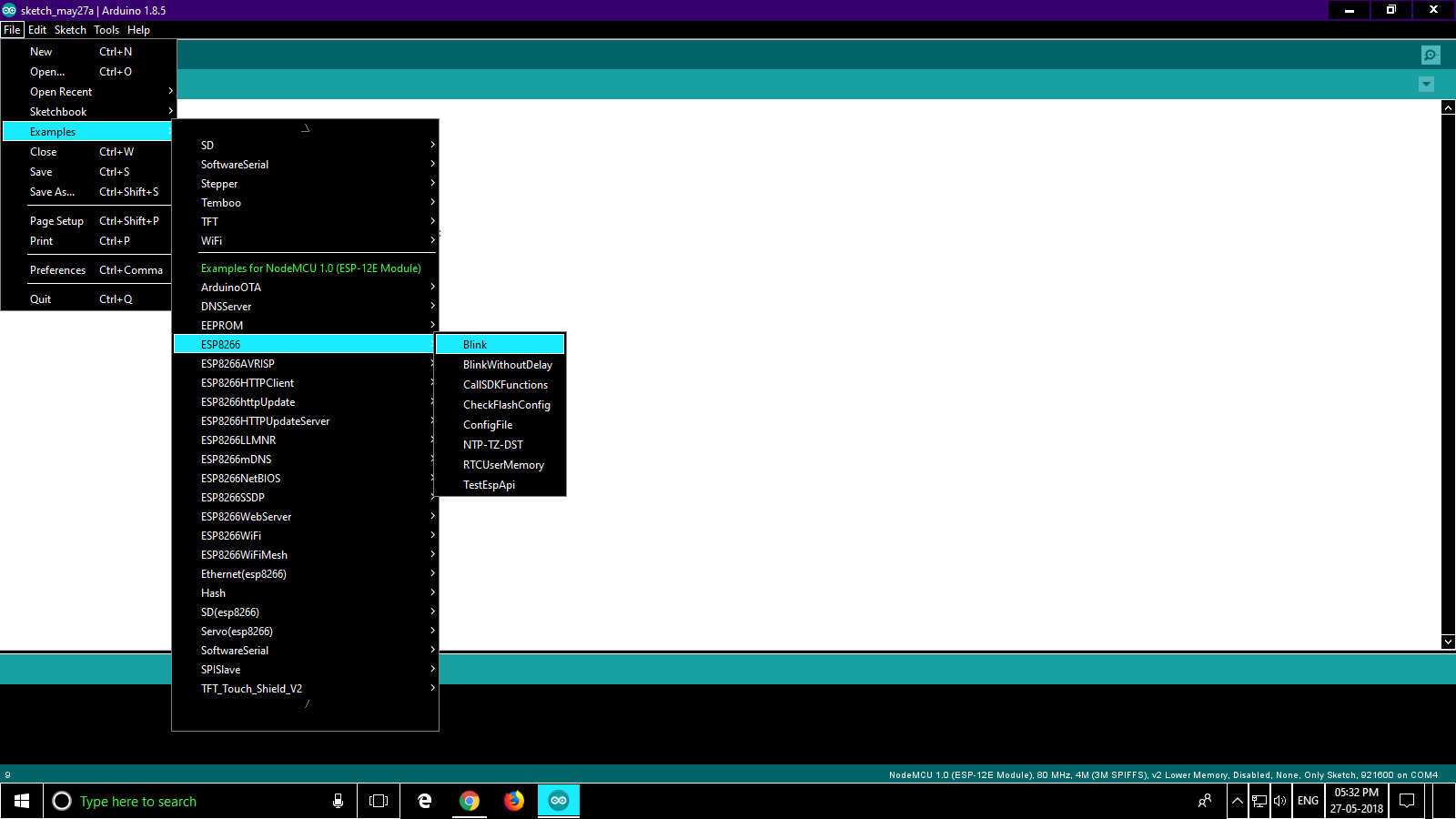Expand the TFT examples submenu
The image size is (1456, 819).
point(305,222)
